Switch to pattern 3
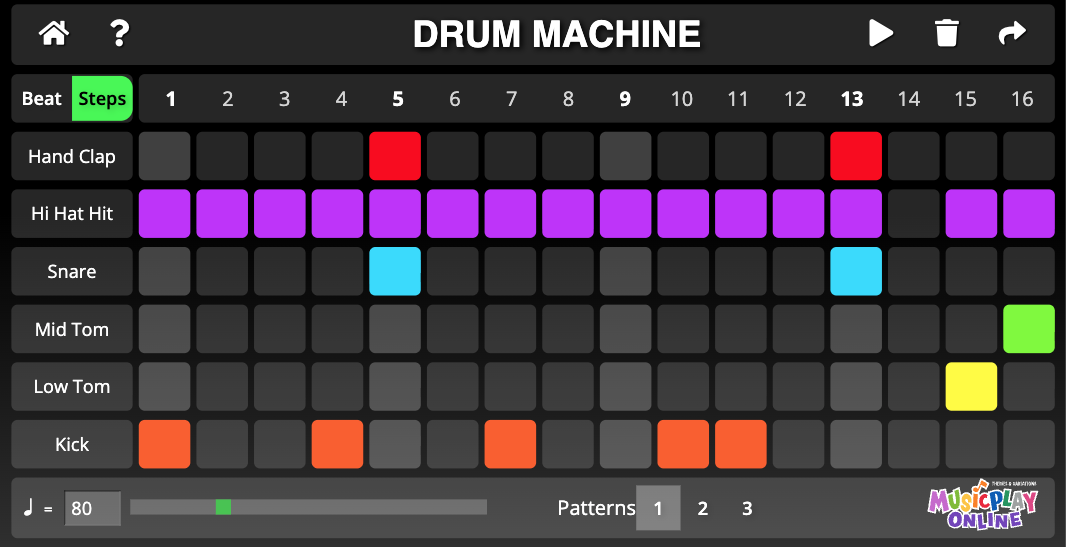 747,508
